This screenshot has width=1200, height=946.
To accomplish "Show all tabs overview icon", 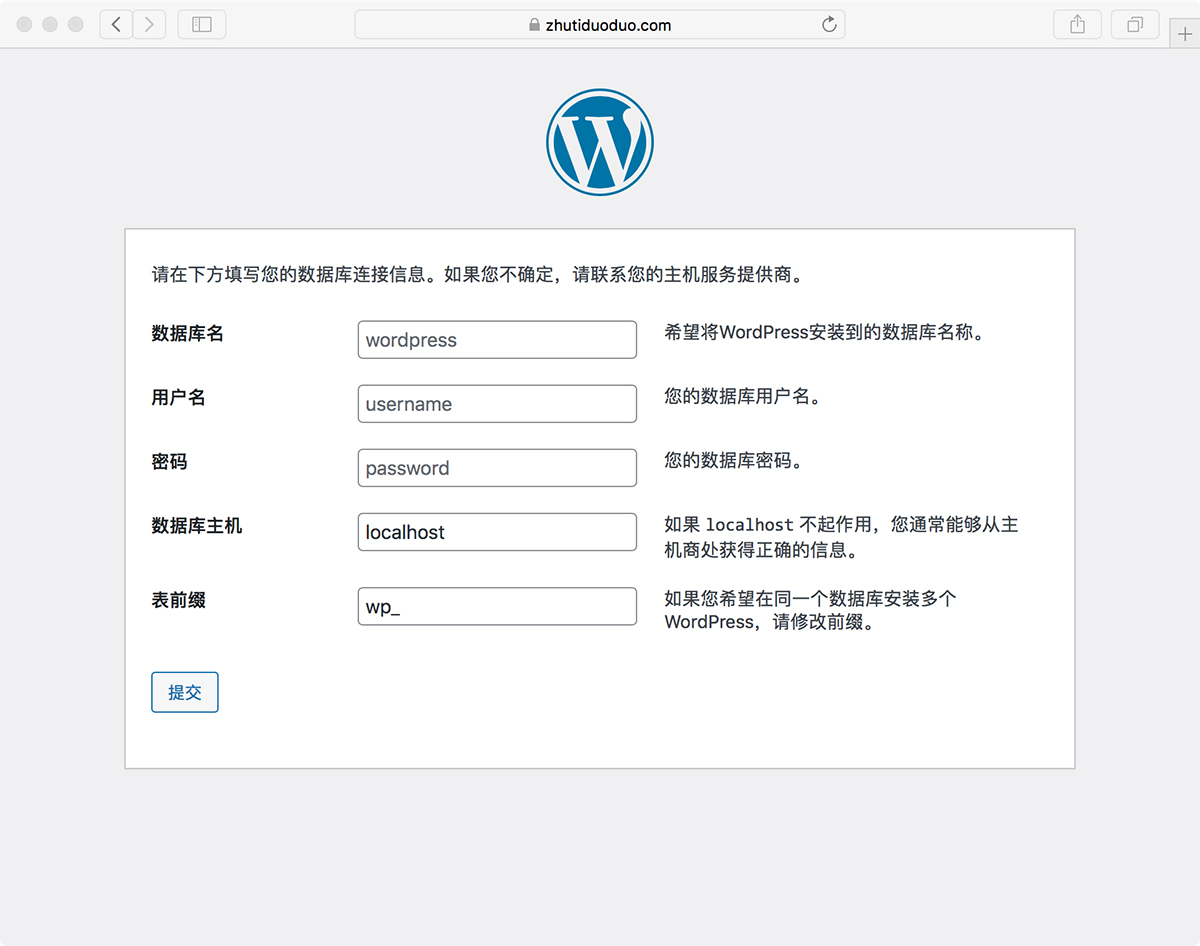I will [x=1135, y=25].
